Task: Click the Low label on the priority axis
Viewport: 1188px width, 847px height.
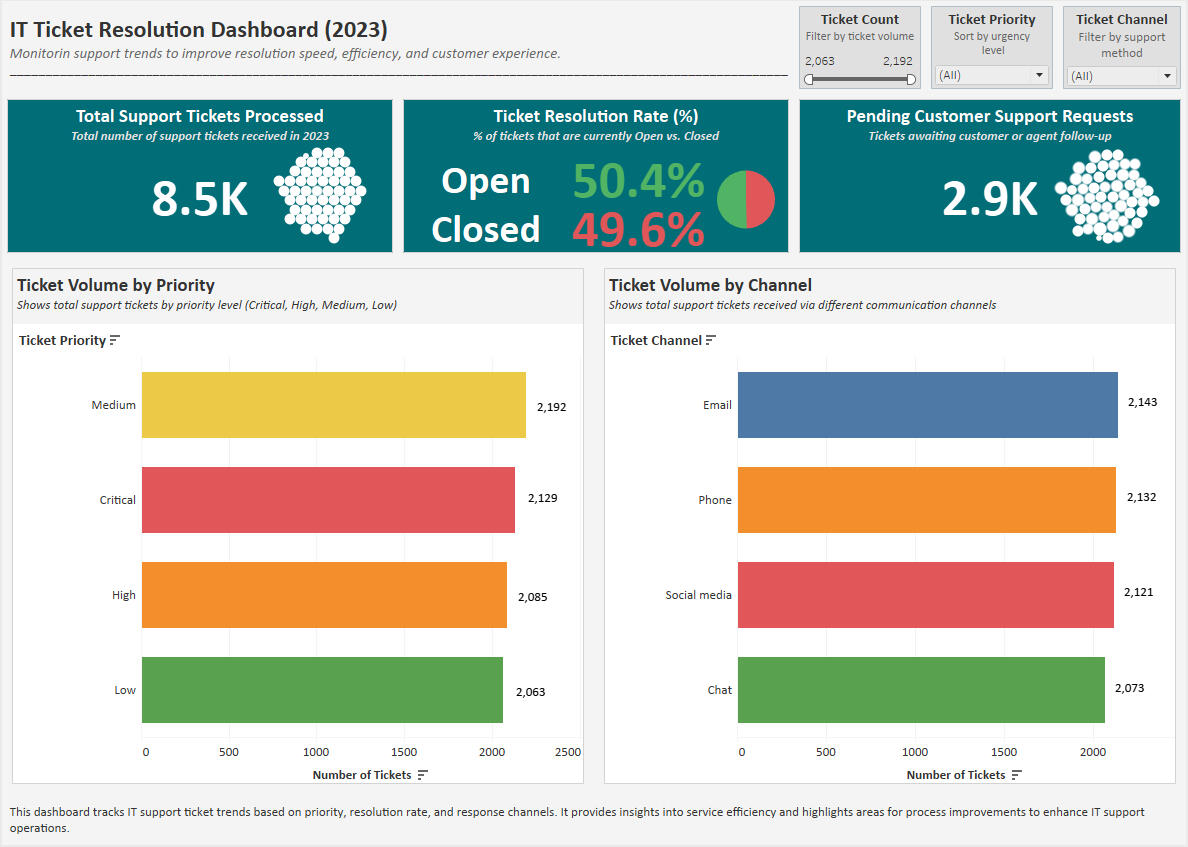Action: tap(124, 690)
